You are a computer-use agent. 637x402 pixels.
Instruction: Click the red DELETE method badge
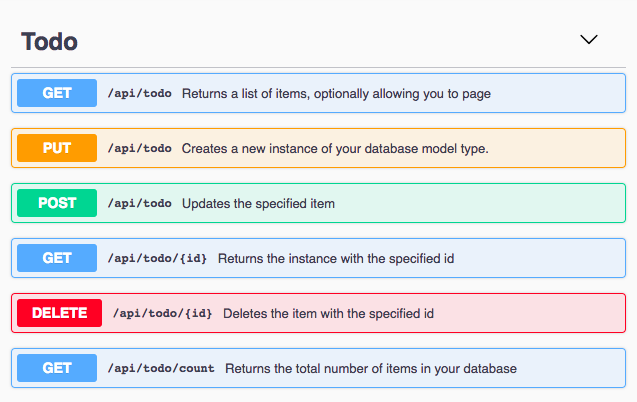(x=59, y=313)
